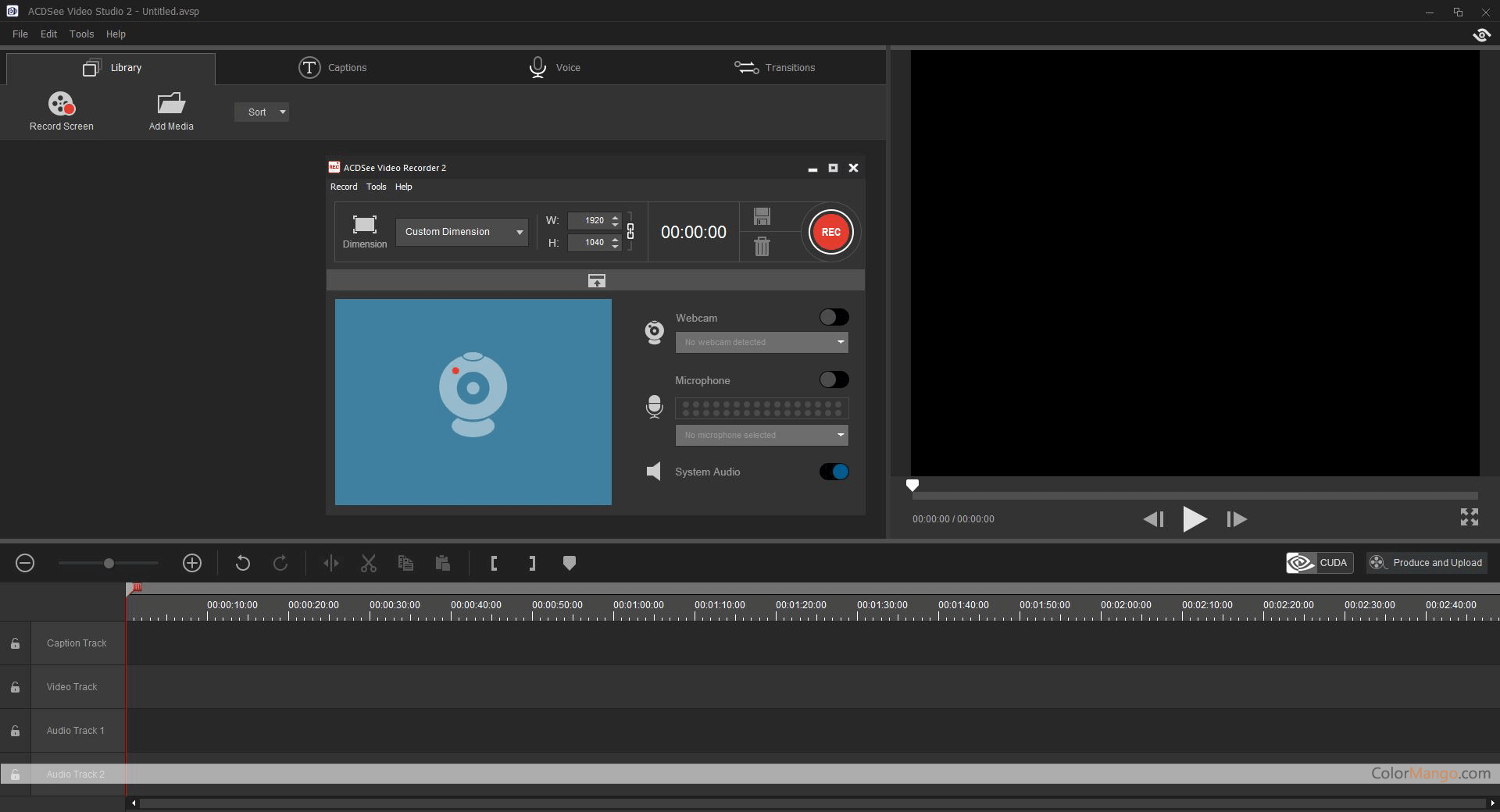
Task: Click the Dimension selection icon in recorder
Action: (364, 225)
